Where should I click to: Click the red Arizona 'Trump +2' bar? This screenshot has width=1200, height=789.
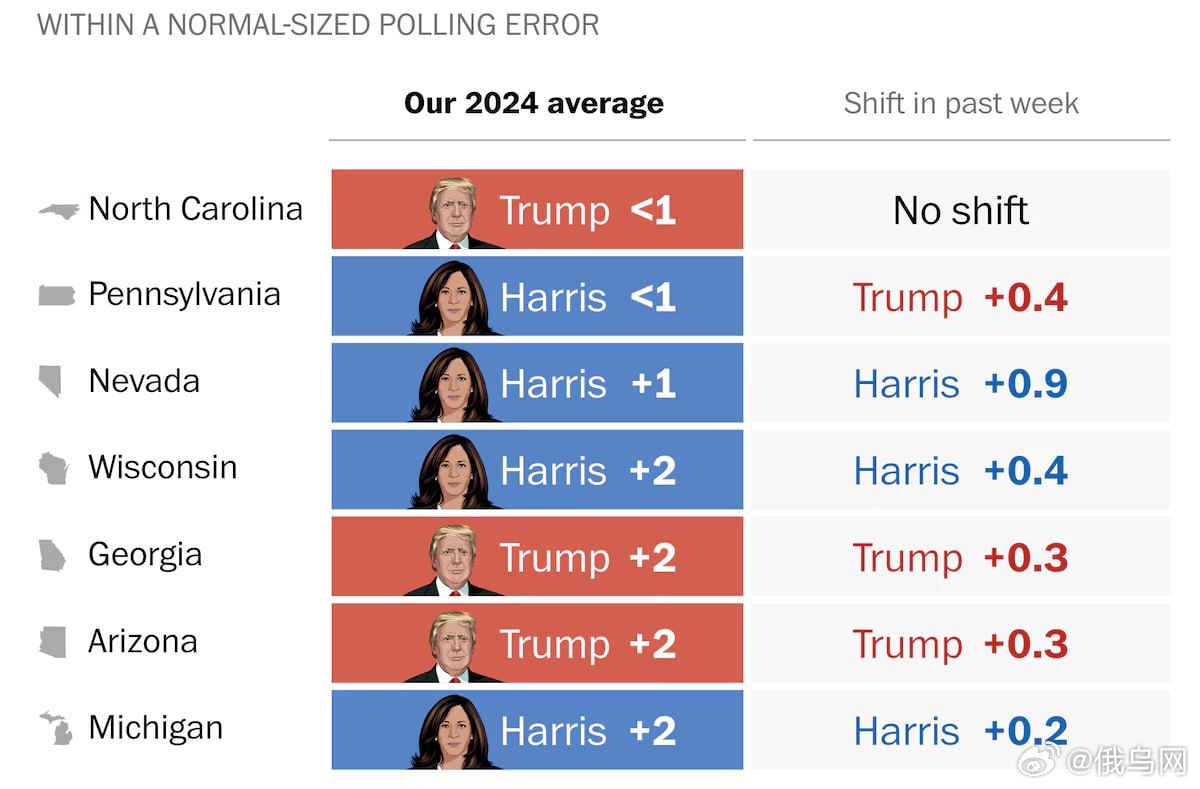tap(537, 643)
